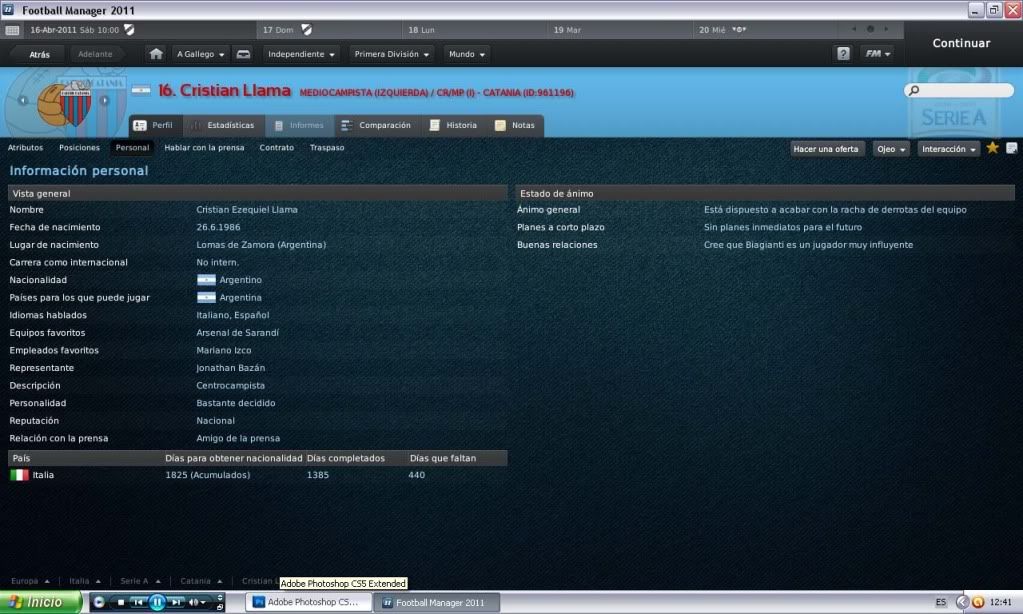Open the Contrato sub-tab
The image size is (1023, 614).
(x=277, y=147)
